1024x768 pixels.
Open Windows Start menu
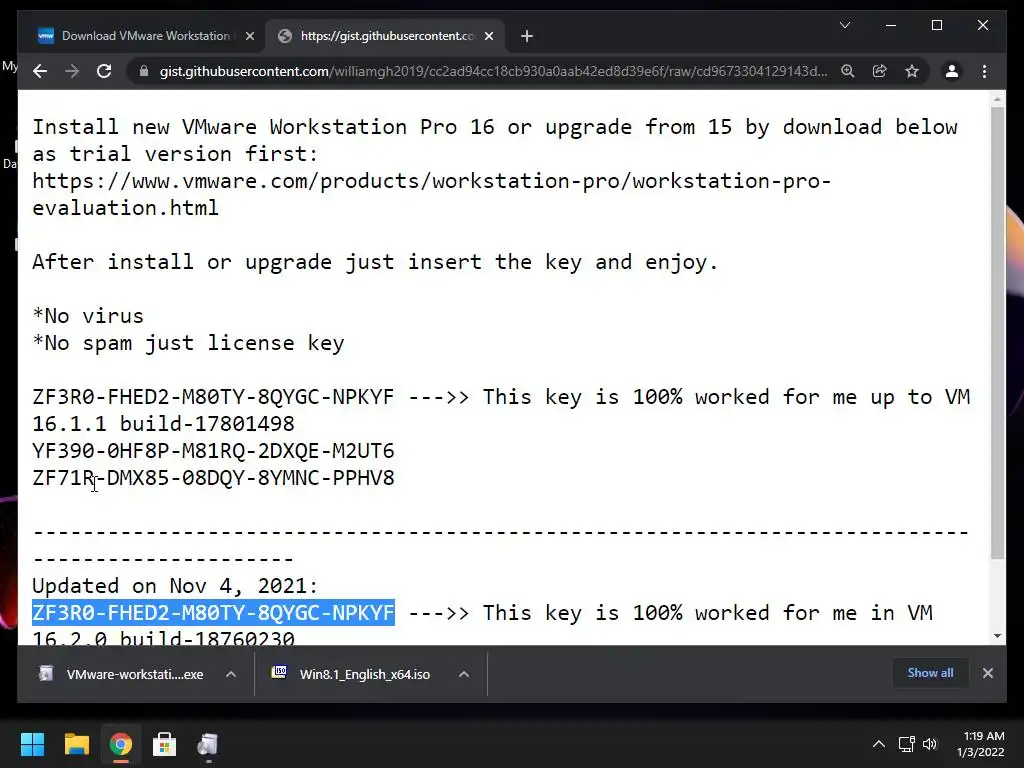32,744
